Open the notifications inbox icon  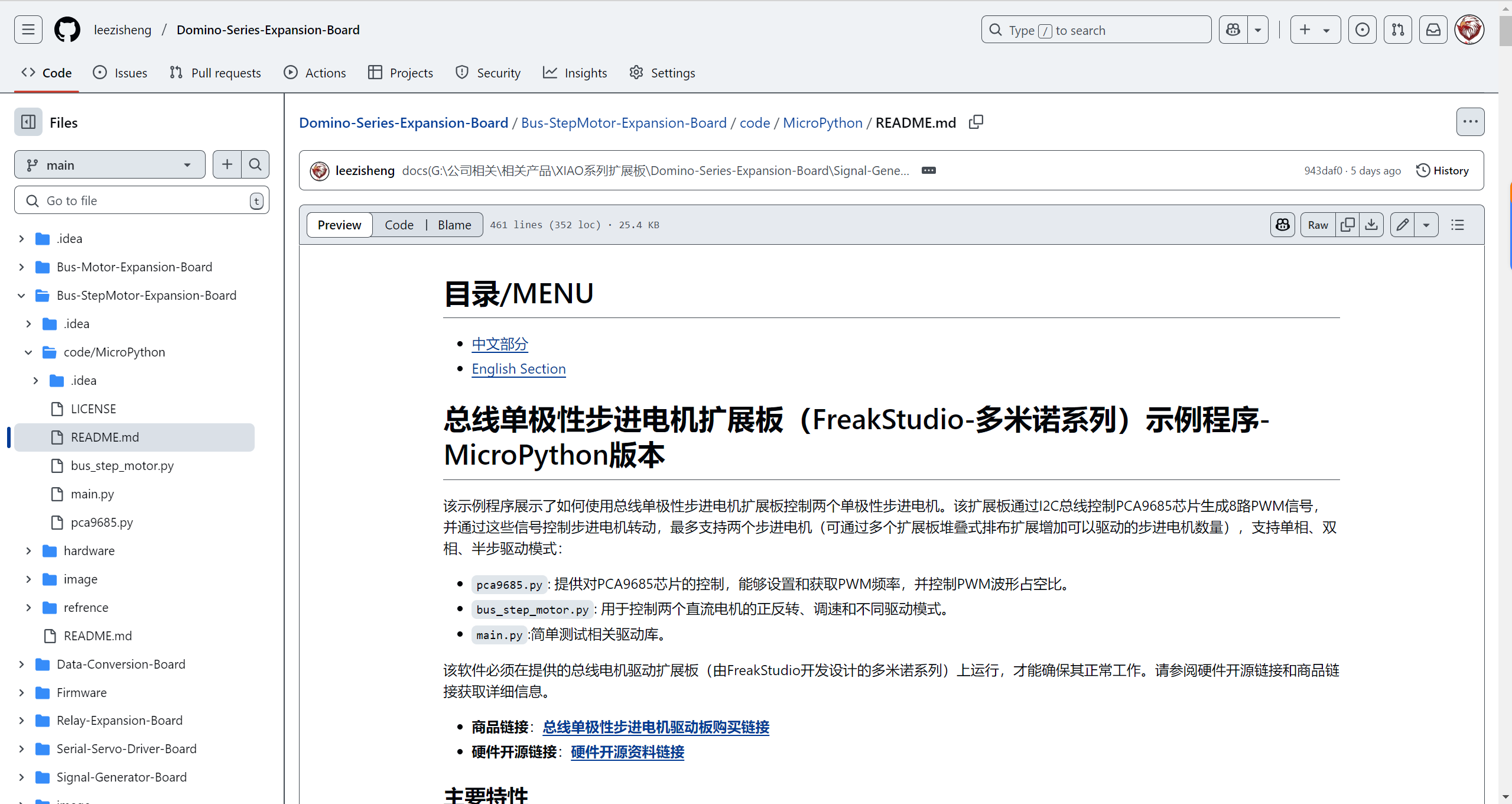1433,30
